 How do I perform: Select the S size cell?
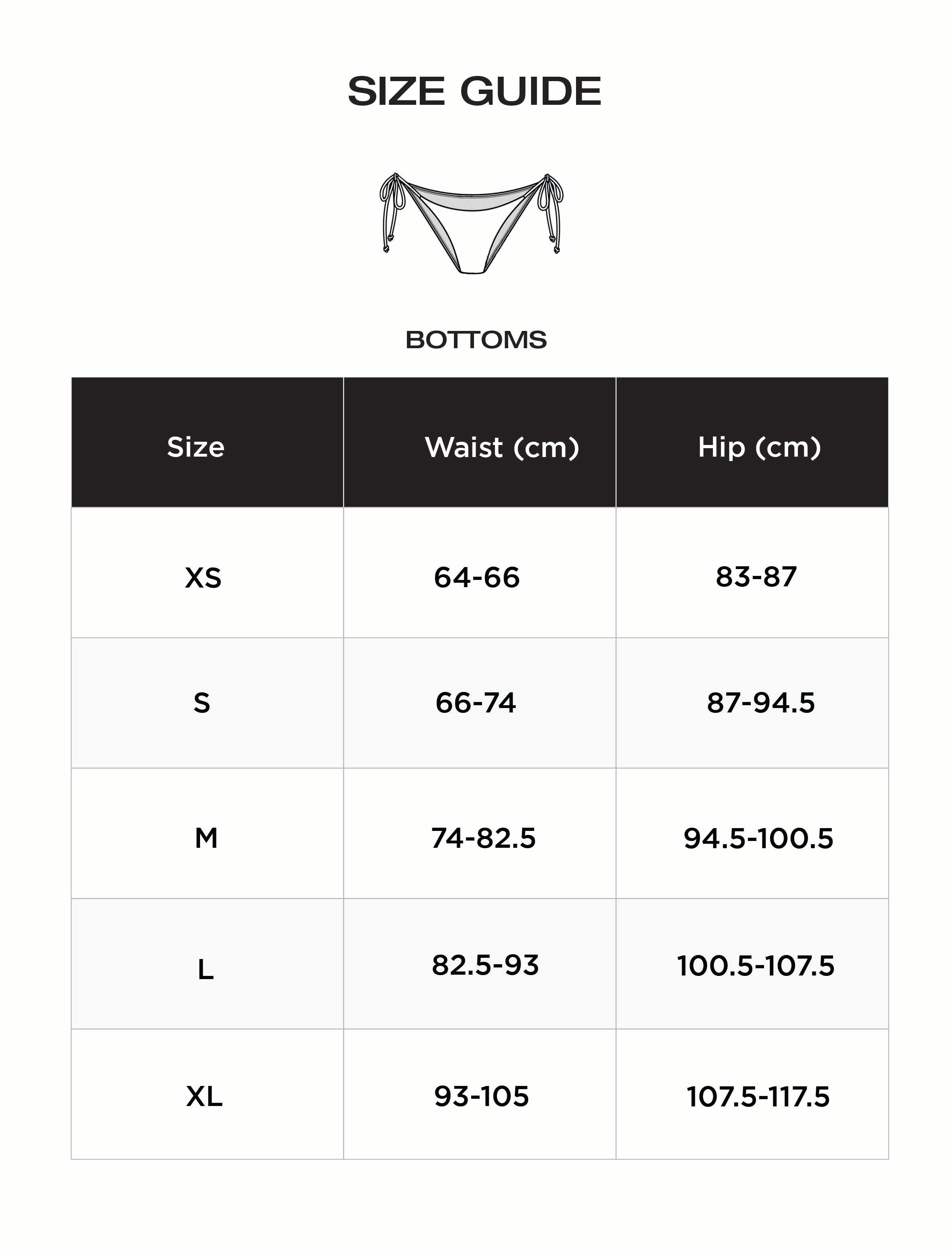[x=202, y=703]
